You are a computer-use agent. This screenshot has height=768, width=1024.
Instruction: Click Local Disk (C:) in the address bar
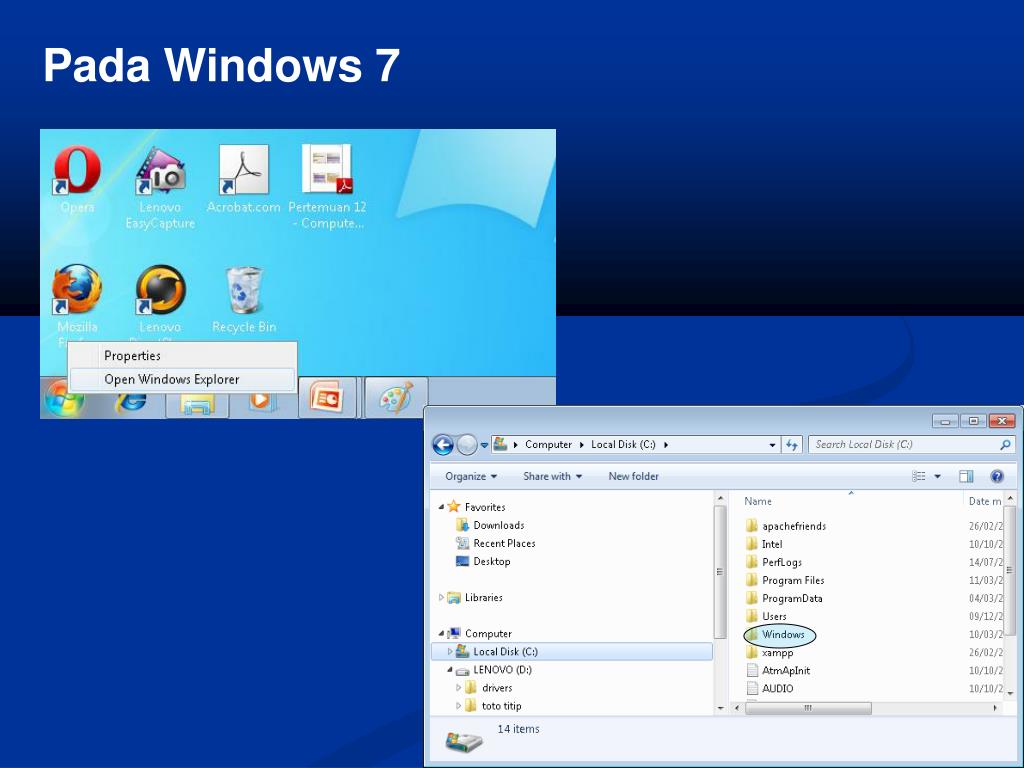pos(623,445)
